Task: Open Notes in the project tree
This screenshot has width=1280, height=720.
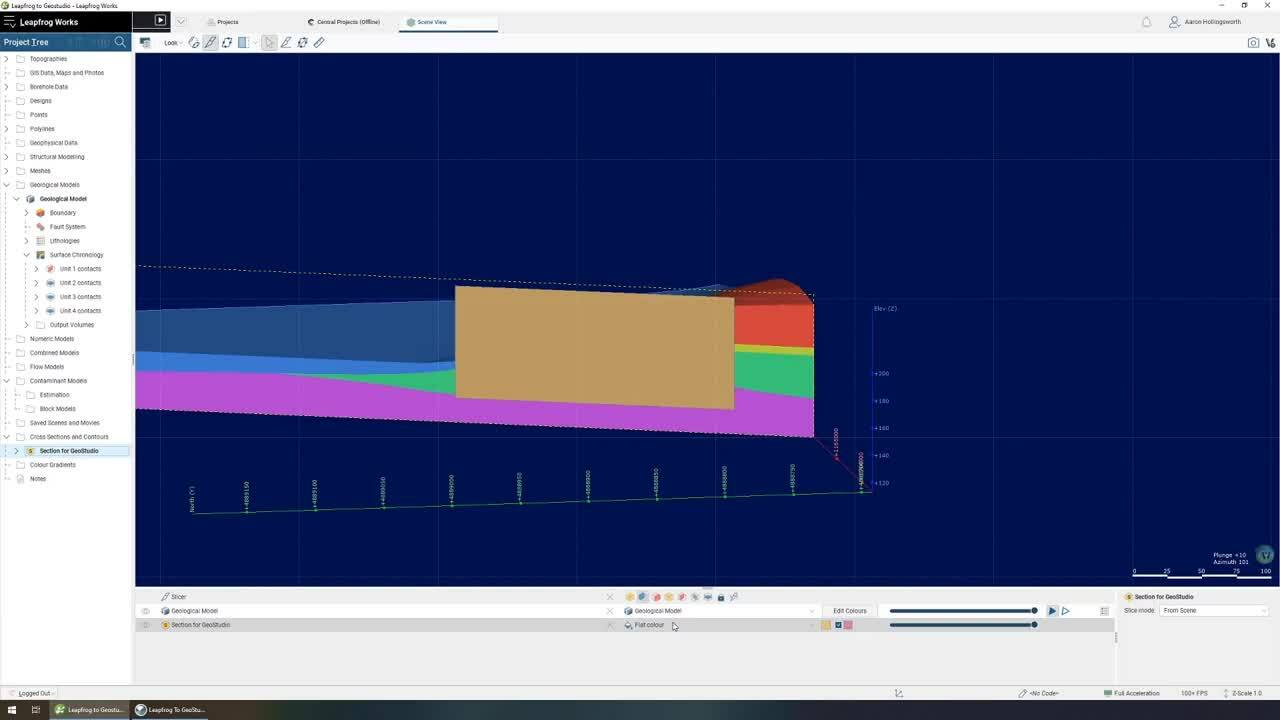Action: point(37,479)
